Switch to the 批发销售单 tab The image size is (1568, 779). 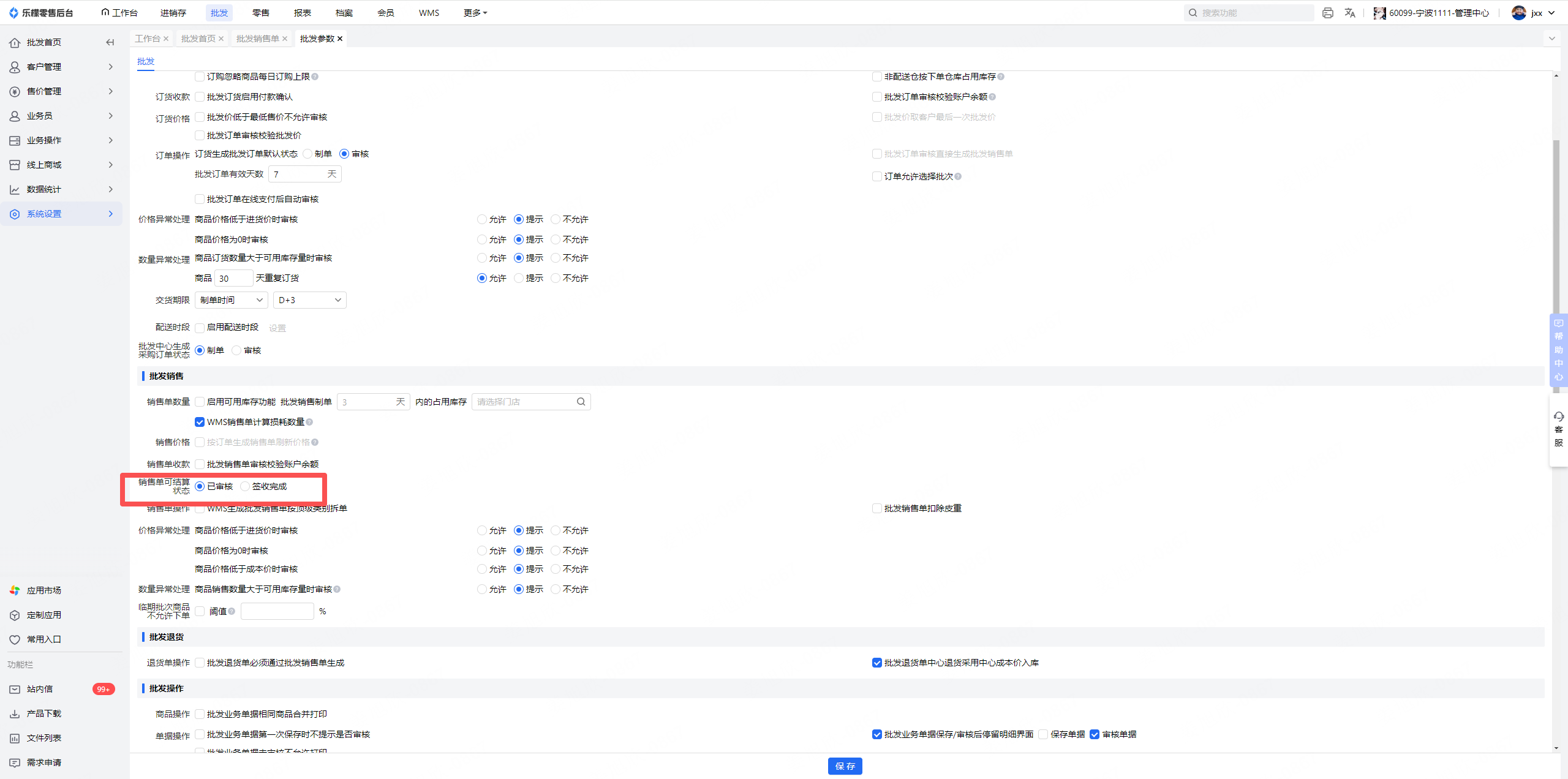coord(257,39)
